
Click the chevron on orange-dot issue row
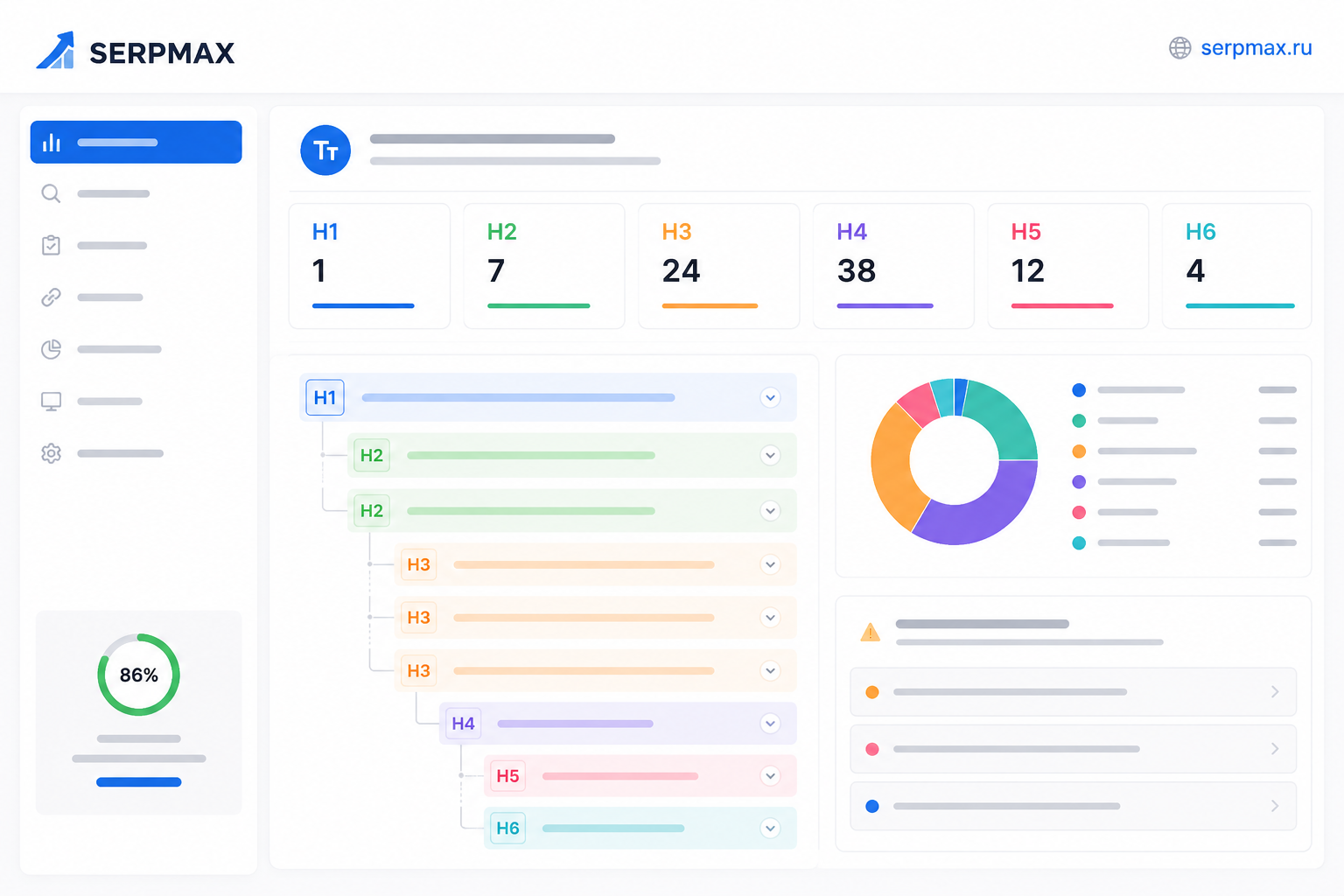pyautogui.click(x=1275, y=692)
